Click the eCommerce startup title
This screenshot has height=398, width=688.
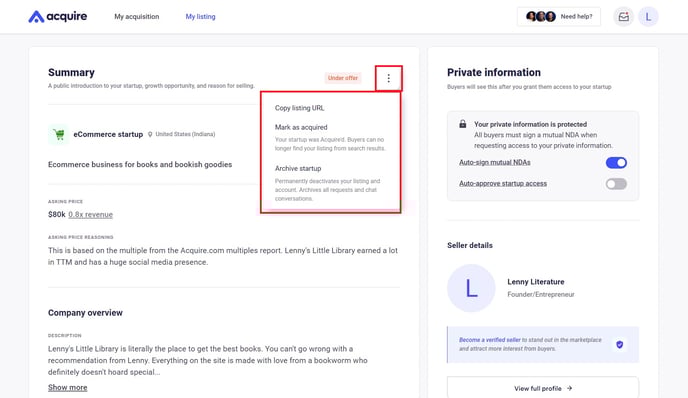click(108, 134)
